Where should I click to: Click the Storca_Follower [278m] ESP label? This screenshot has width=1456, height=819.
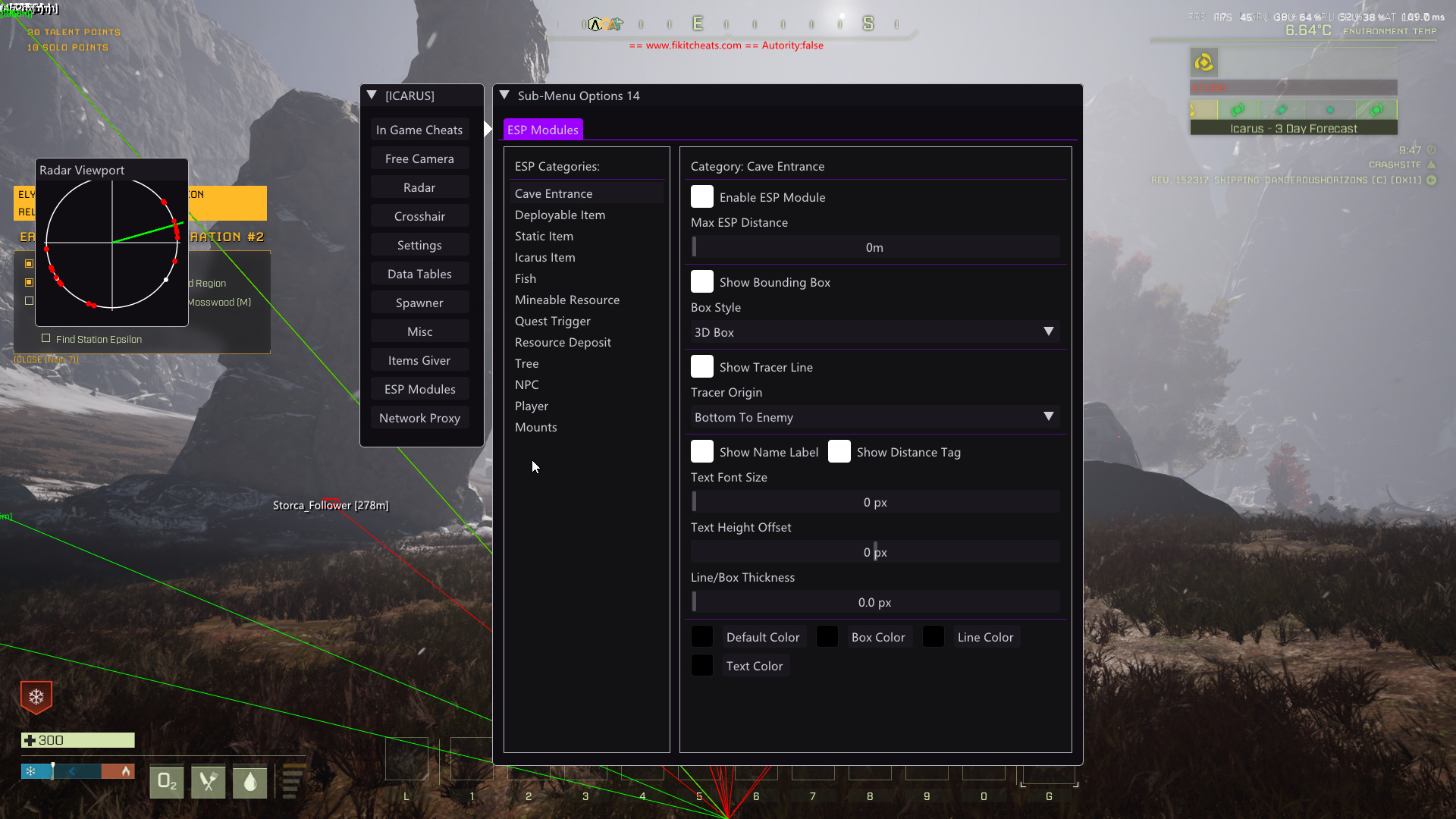click(x=331, y=505)
